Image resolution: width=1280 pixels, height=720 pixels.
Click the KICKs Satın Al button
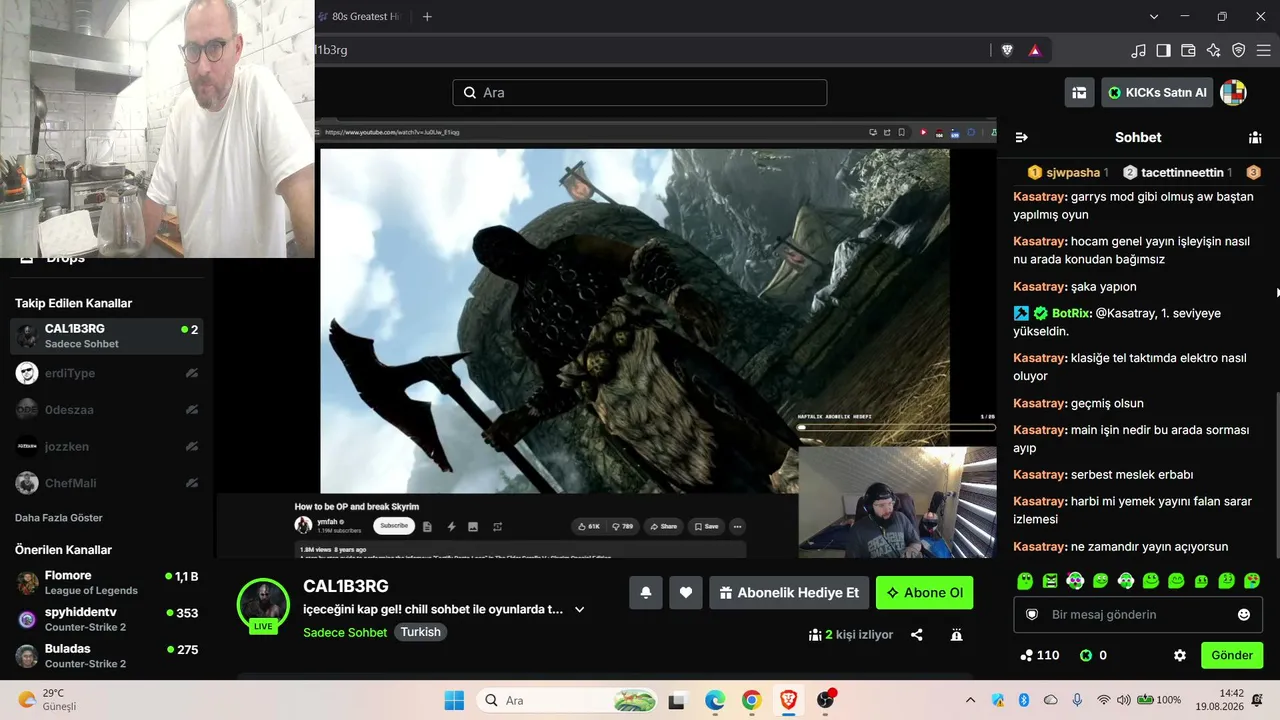point(1157,92)
